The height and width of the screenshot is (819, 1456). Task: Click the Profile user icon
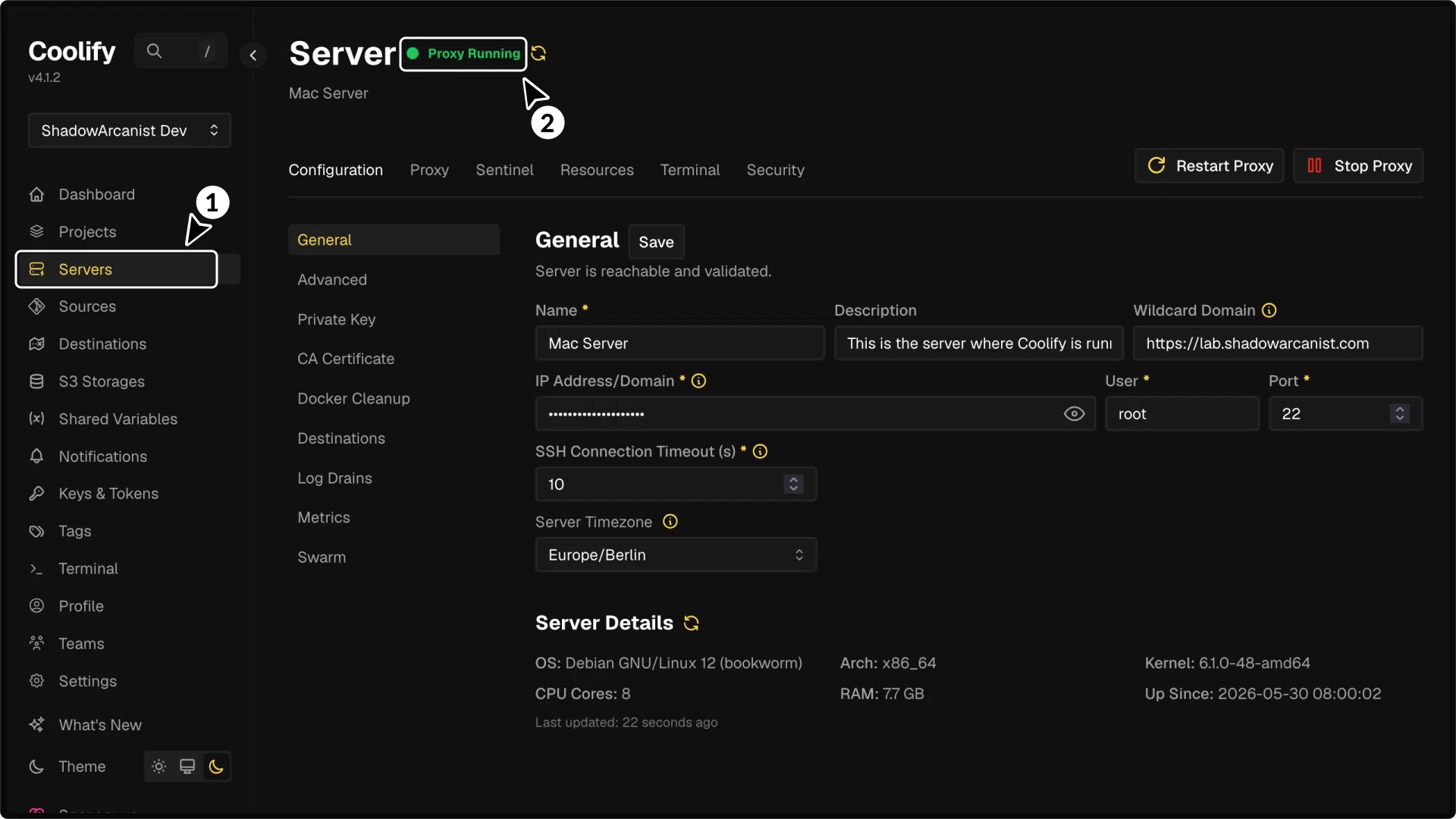point(36,606)
